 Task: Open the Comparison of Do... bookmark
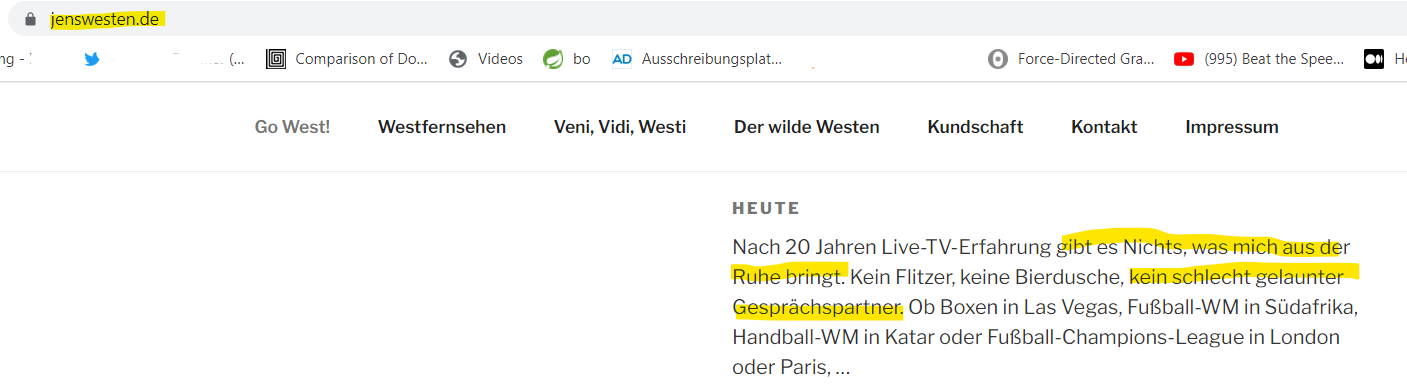click(347, 59)
